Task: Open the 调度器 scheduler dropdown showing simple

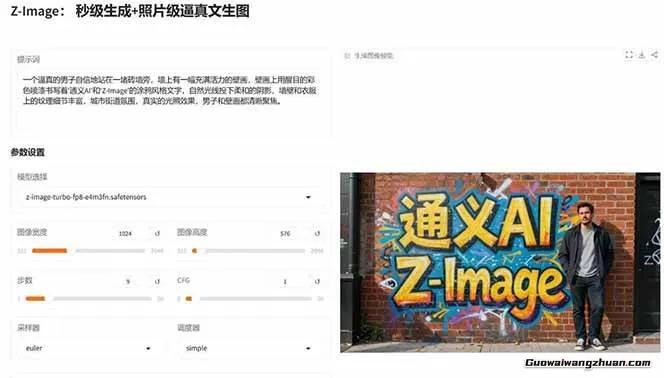Action: 249,348
